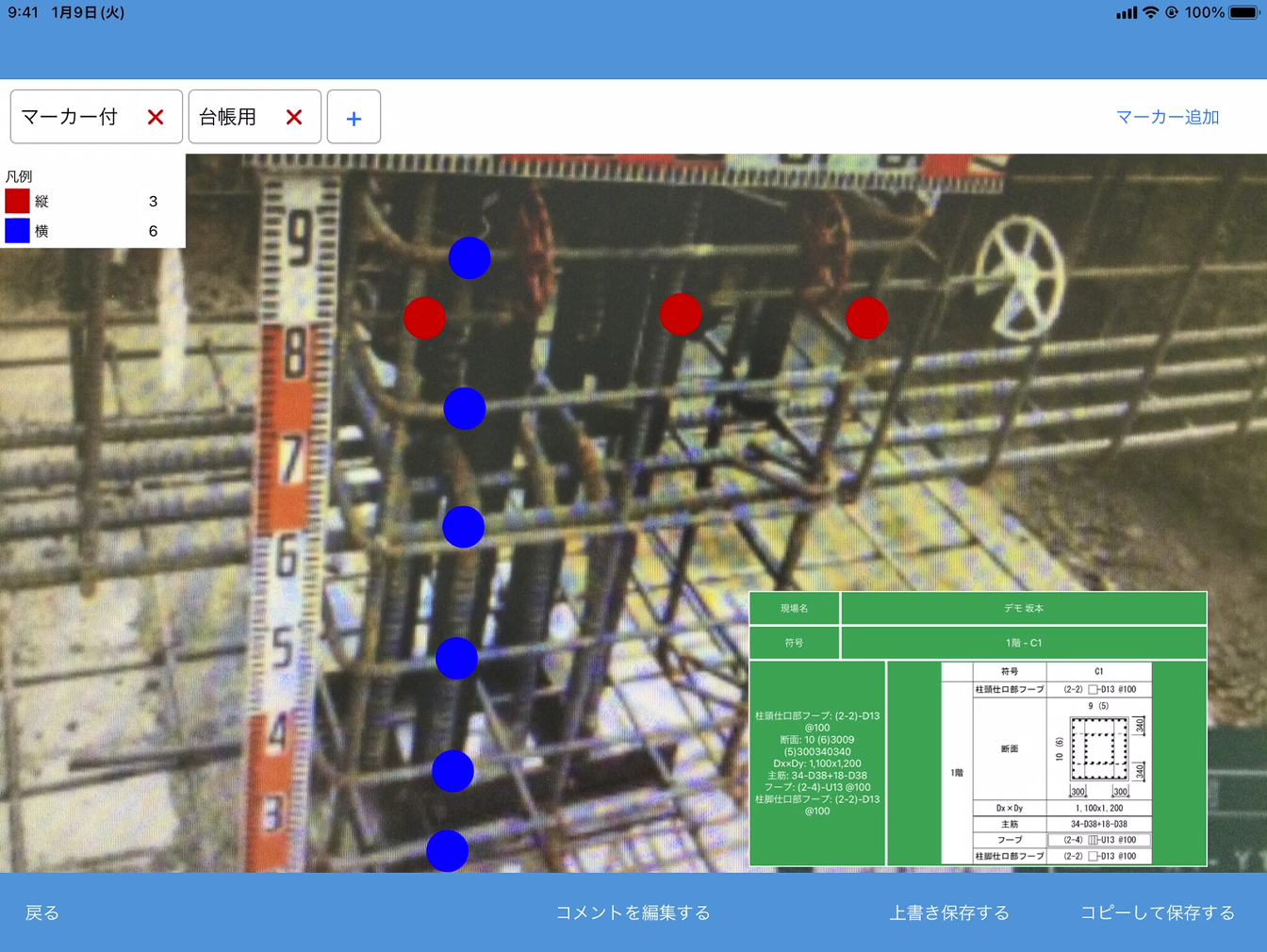Tap the 9:41 clock in the status bar
This screenshot has width=1267, height=952.
tap(23, 12)
